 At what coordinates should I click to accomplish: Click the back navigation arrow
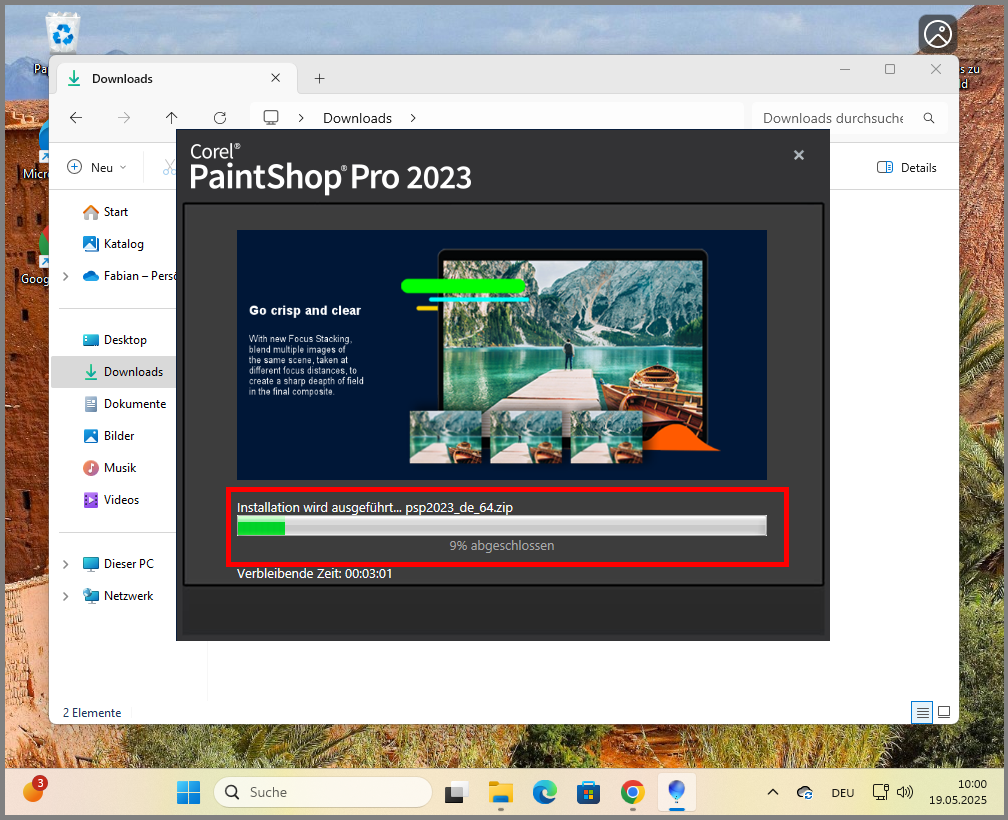tap(75, 117)
